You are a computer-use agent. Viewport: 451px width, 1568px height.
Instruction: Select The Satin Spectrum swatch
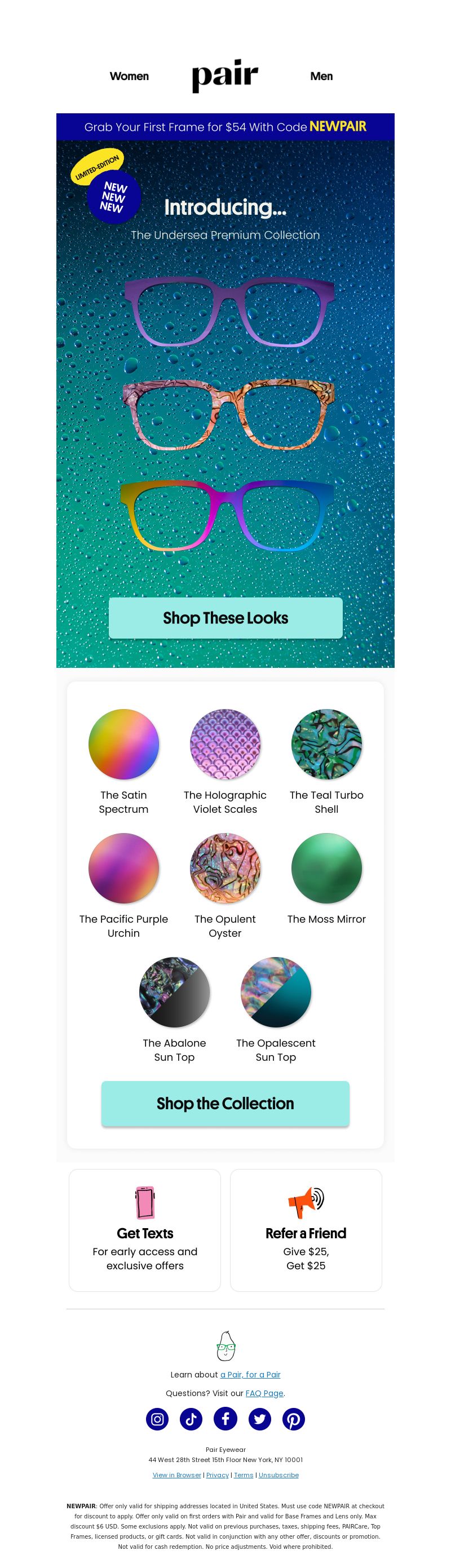point(123,744)
